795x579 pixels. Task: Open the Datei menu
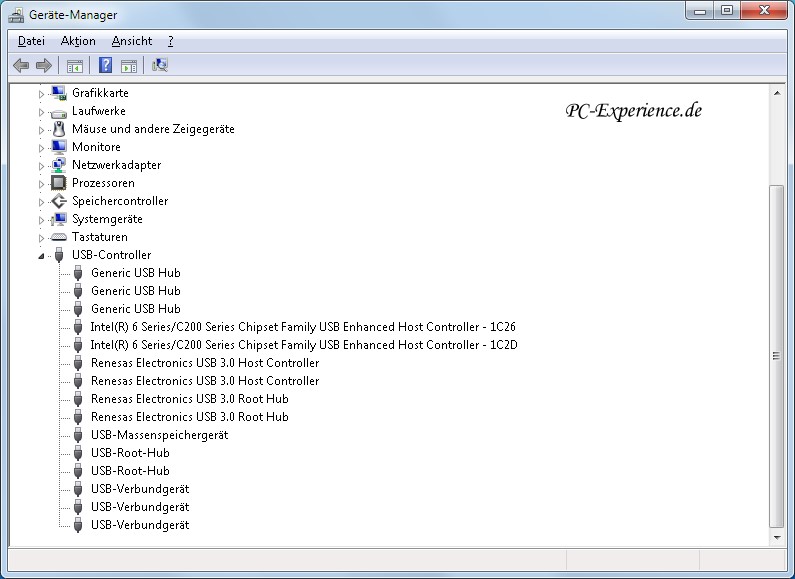(x=31, y=41)
